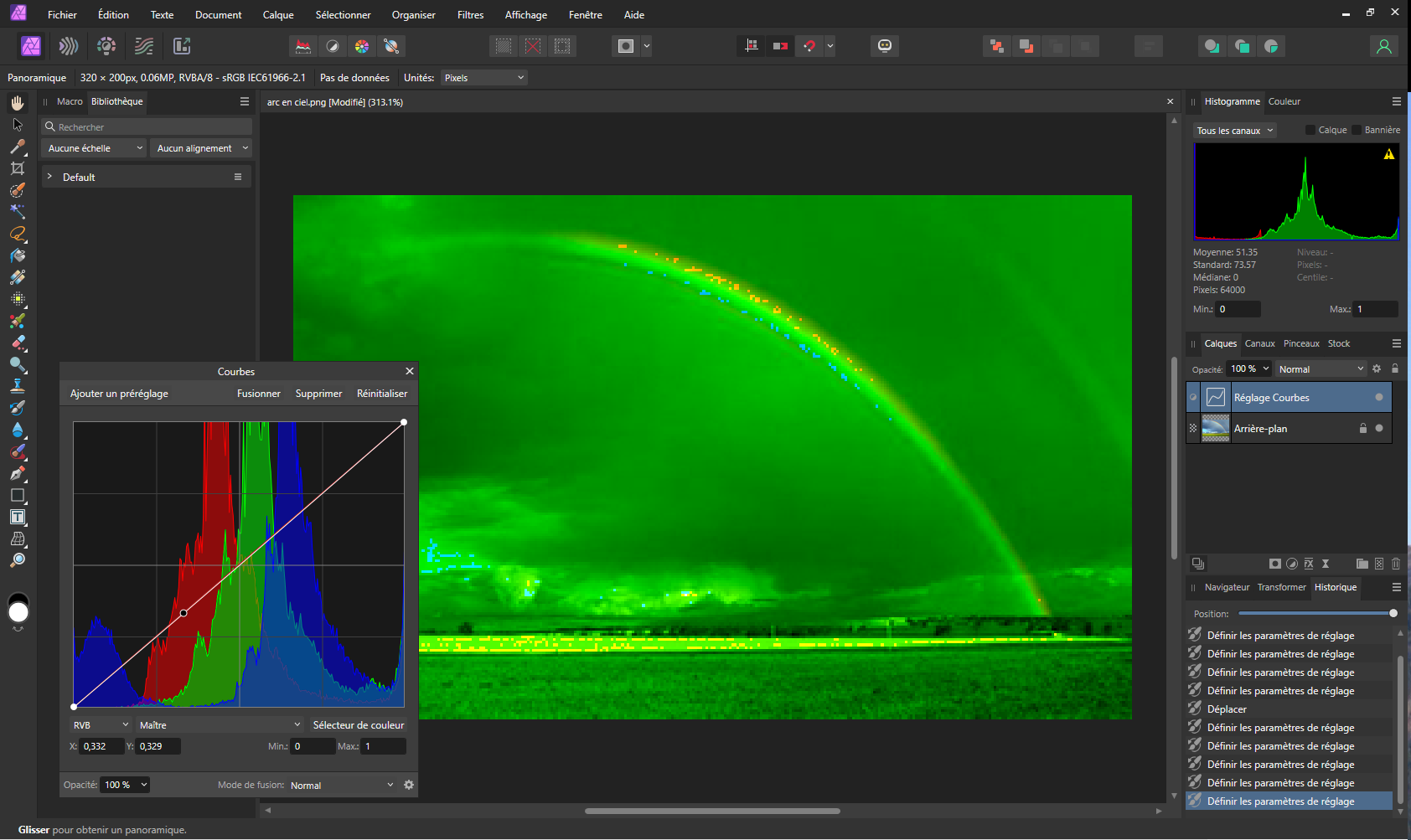Open the Unités Pixels dropdown
Image resolution: width=1411 pixels, height=840 pixels.
(483, 78)
